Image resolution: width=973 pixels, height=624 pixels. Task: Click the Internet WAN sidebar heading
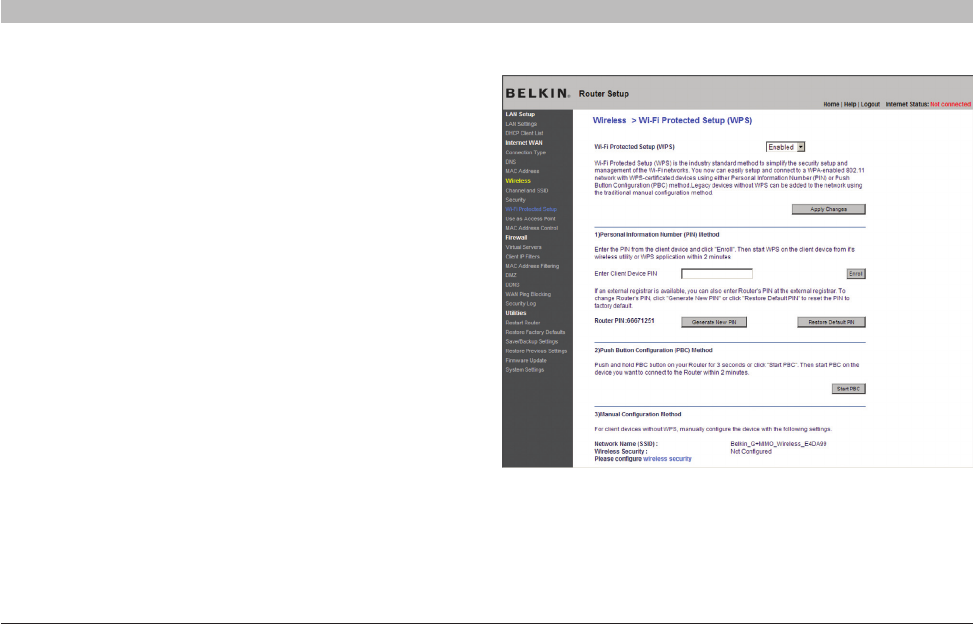[x=524, y=143]
